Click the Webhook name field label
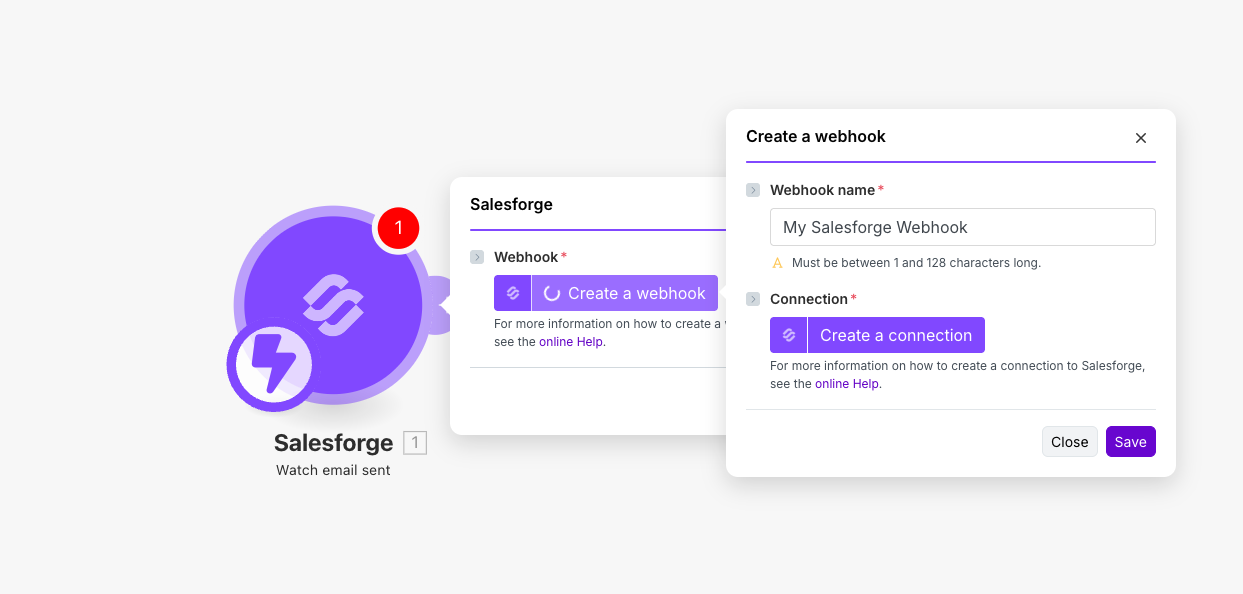Viewport: 1243px width, 594px height. click(822, 190)
